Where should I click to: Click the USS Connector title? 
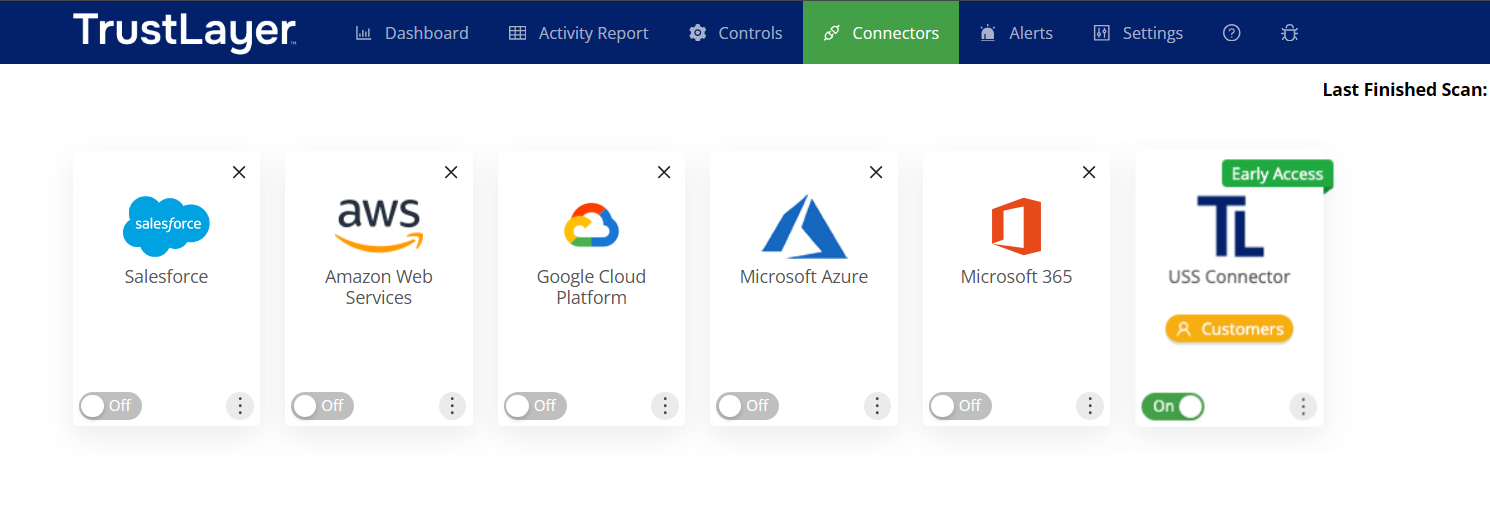pos(1229,277)
